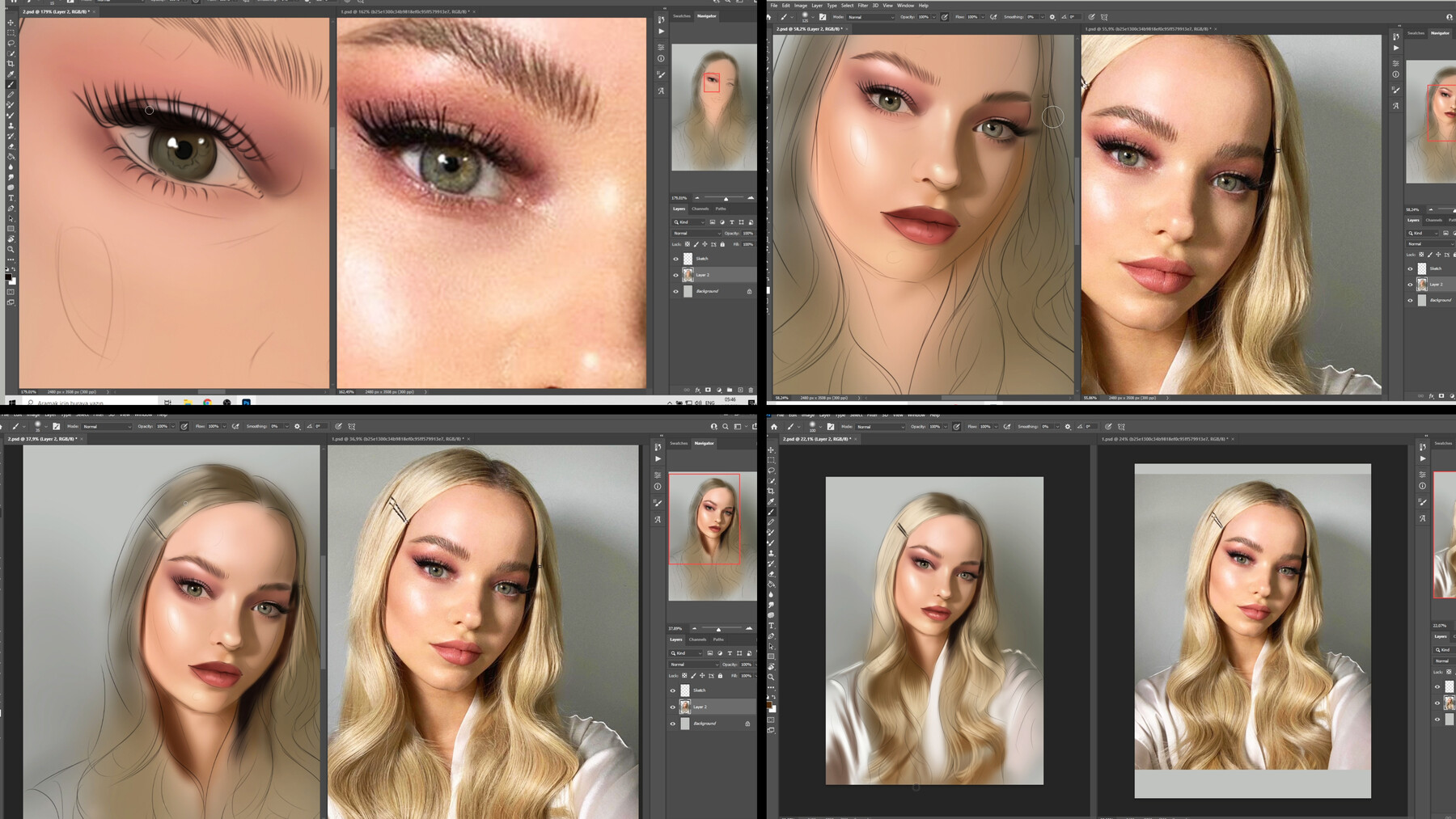Hide the Background layer
The width and height of the screenshot is (1456, 819).
(x=676, y=291)
